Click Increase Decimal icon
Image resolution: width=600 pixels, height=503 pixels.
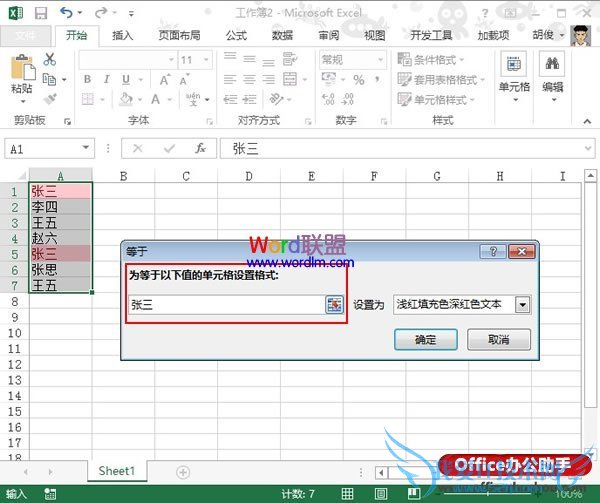click(328, 99)
